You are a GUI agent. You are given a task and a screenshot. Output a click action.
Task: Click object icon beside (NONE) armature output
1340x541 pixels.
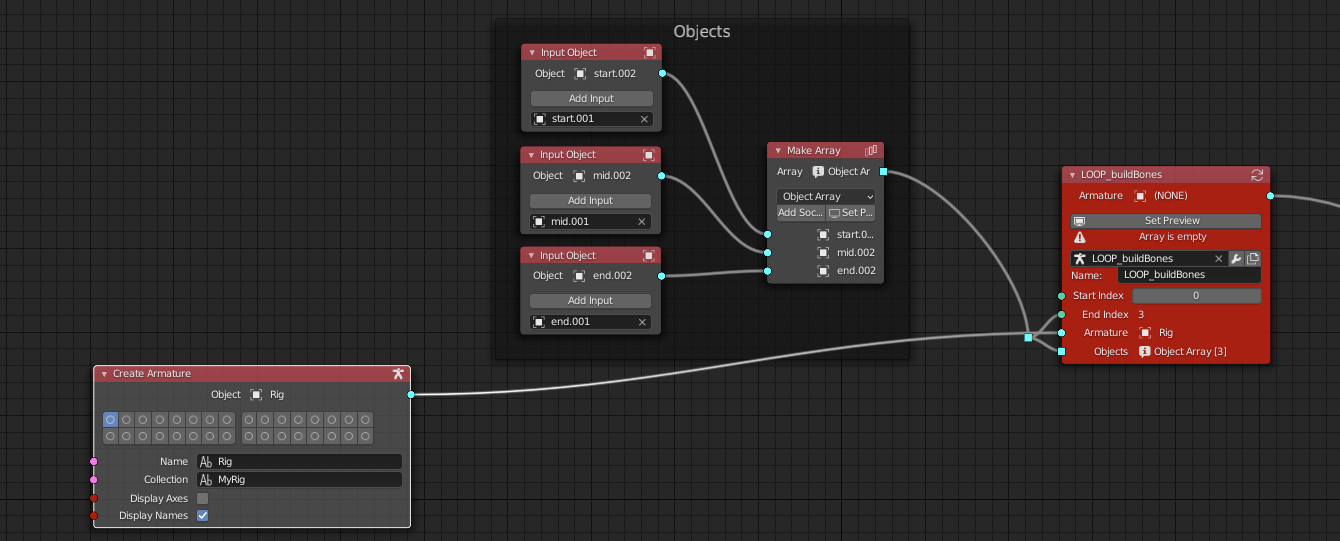click(1139, 196)
